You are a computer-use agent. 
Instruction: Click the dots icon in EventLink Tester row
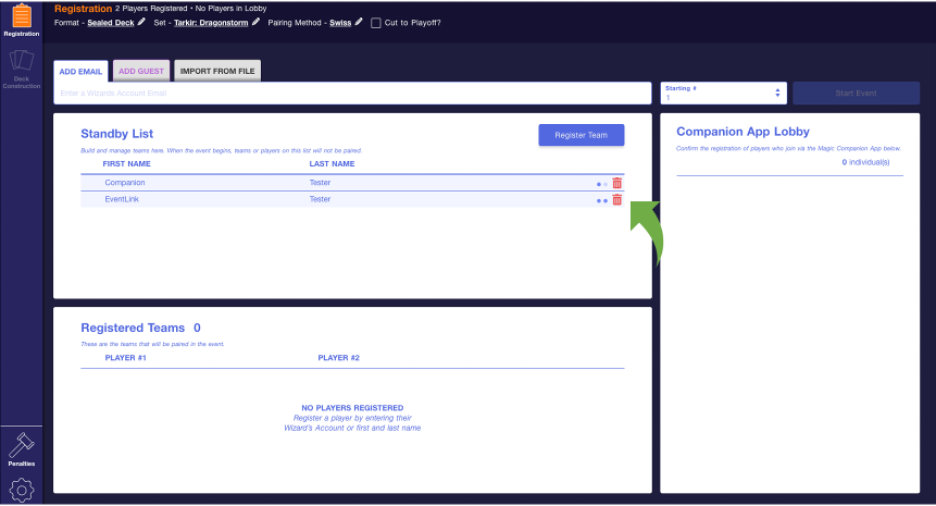point(602,200)
